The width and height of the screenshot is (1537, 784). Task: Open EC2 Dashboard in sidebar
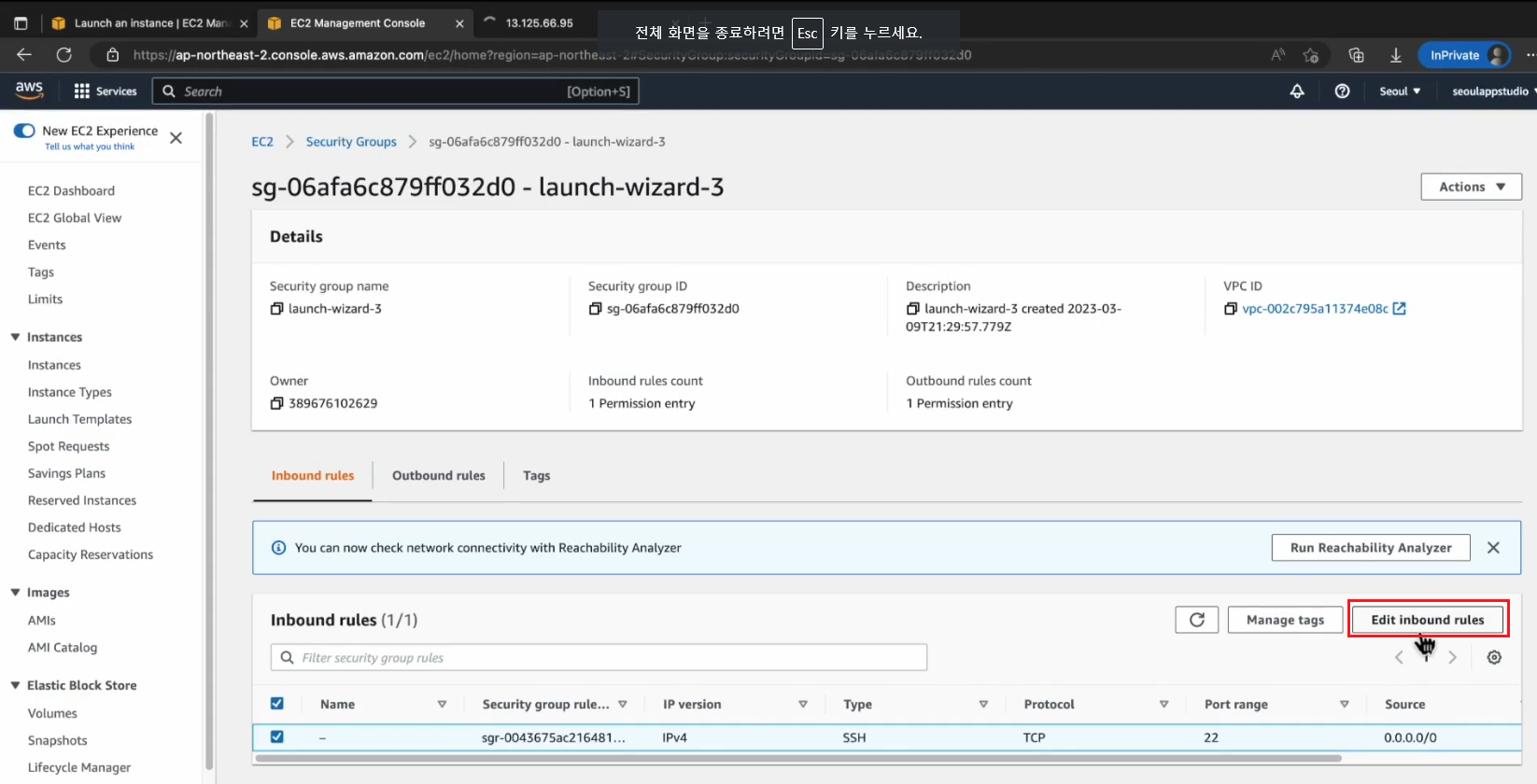point(71,190)
